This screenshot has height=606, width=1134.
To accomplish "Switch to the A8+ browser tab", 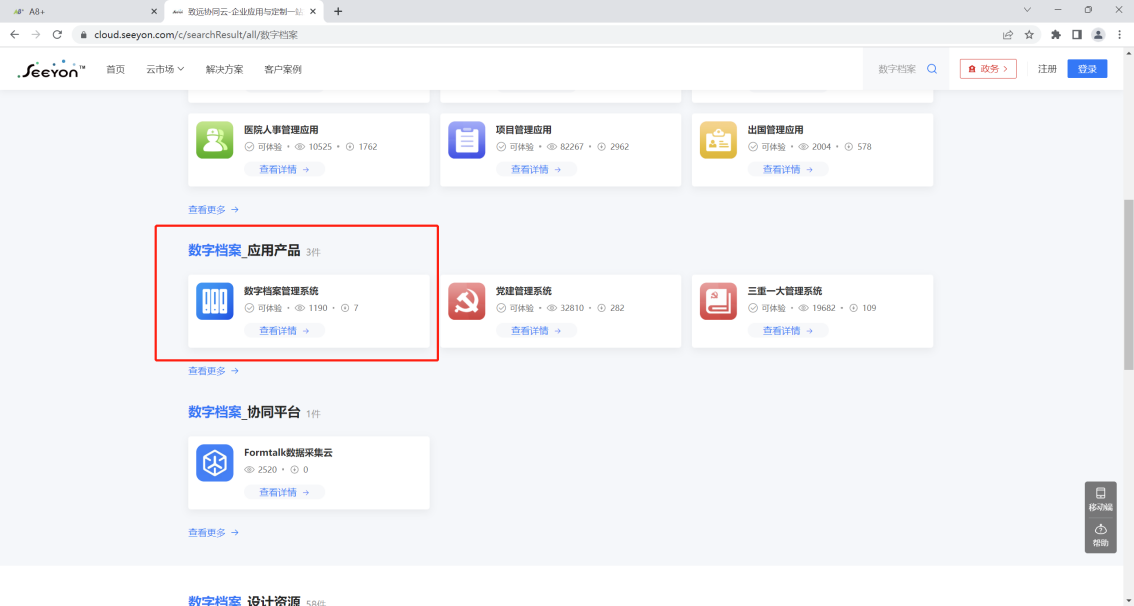I will click(82, 12).
